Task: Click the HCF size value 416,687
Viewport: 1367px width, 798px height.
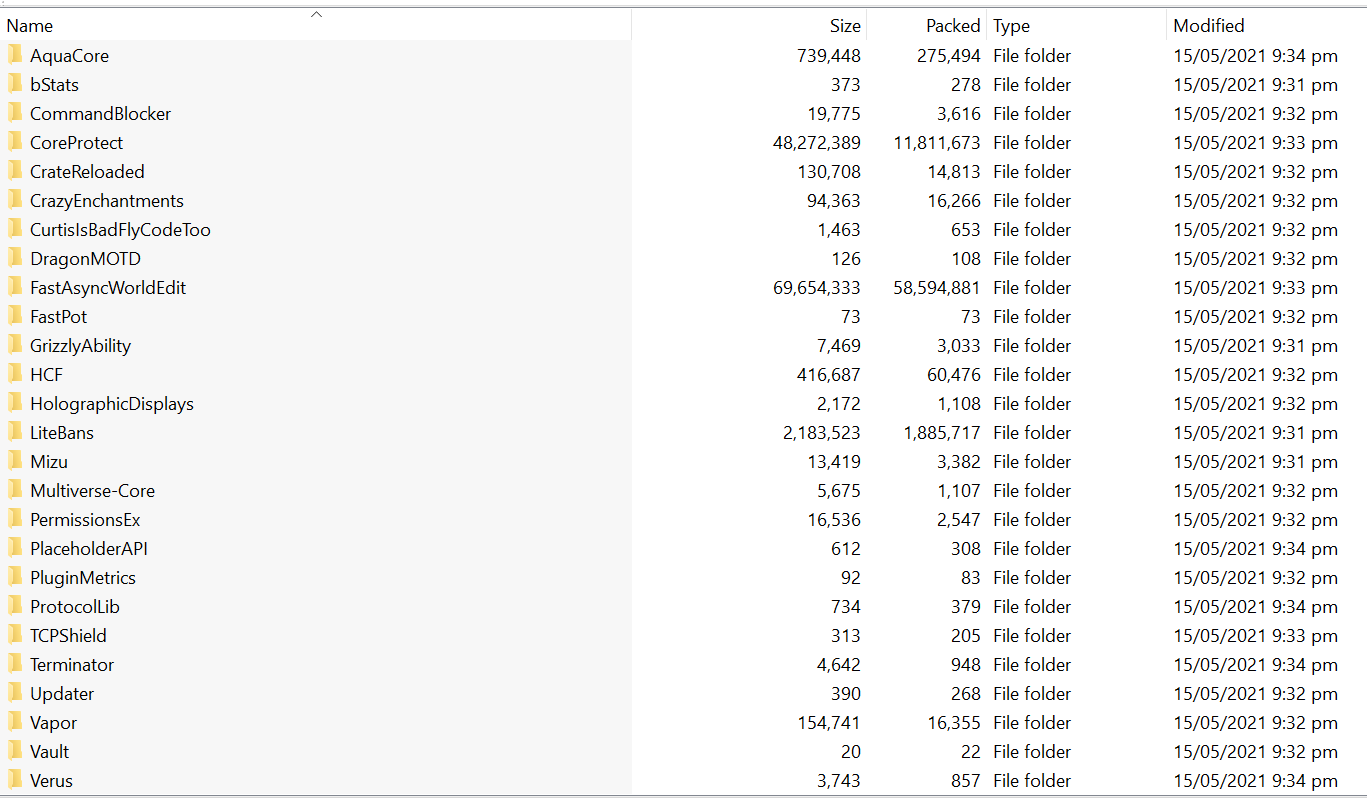Action: click(829, 375)
